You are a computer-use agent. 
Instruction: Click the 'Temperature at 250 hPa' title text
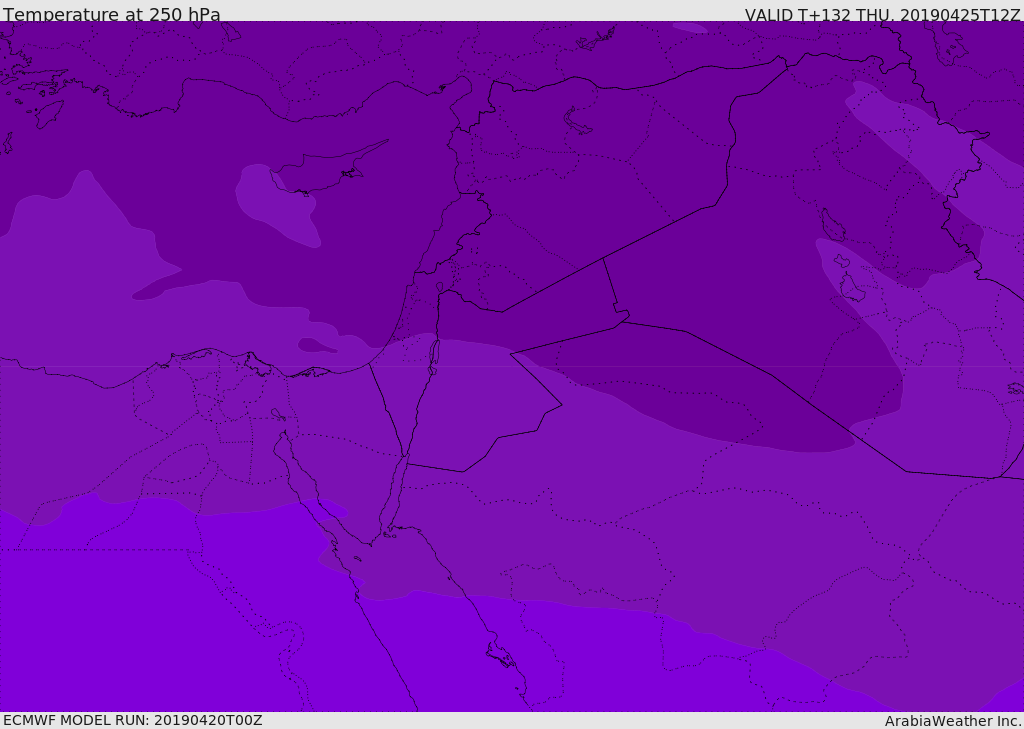coord(112,14)
